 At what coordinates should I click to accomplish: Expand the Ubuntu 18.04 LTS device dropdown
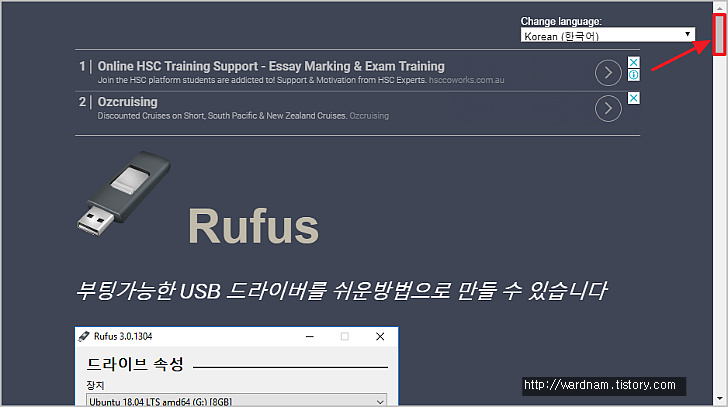(x=236, y=401)
